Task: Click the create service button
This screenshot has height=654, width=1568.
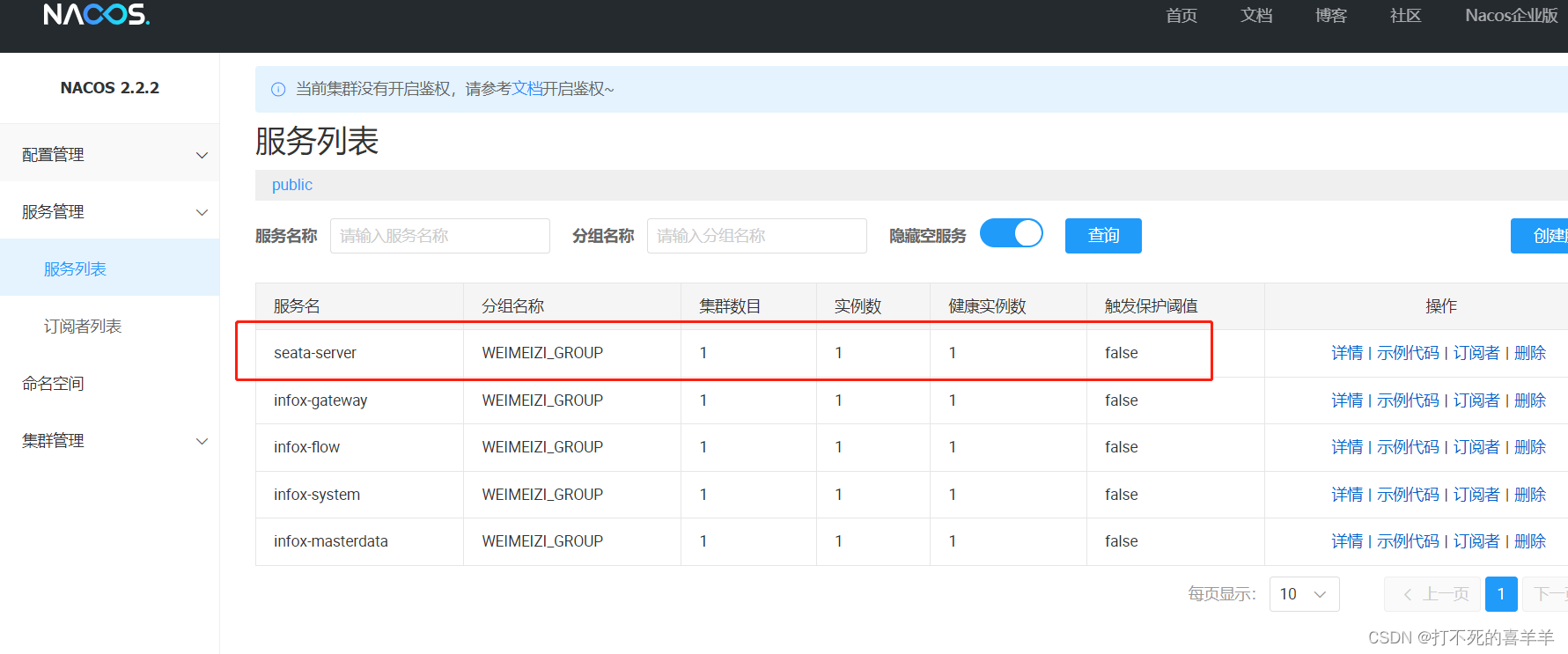Action: 1540,236
